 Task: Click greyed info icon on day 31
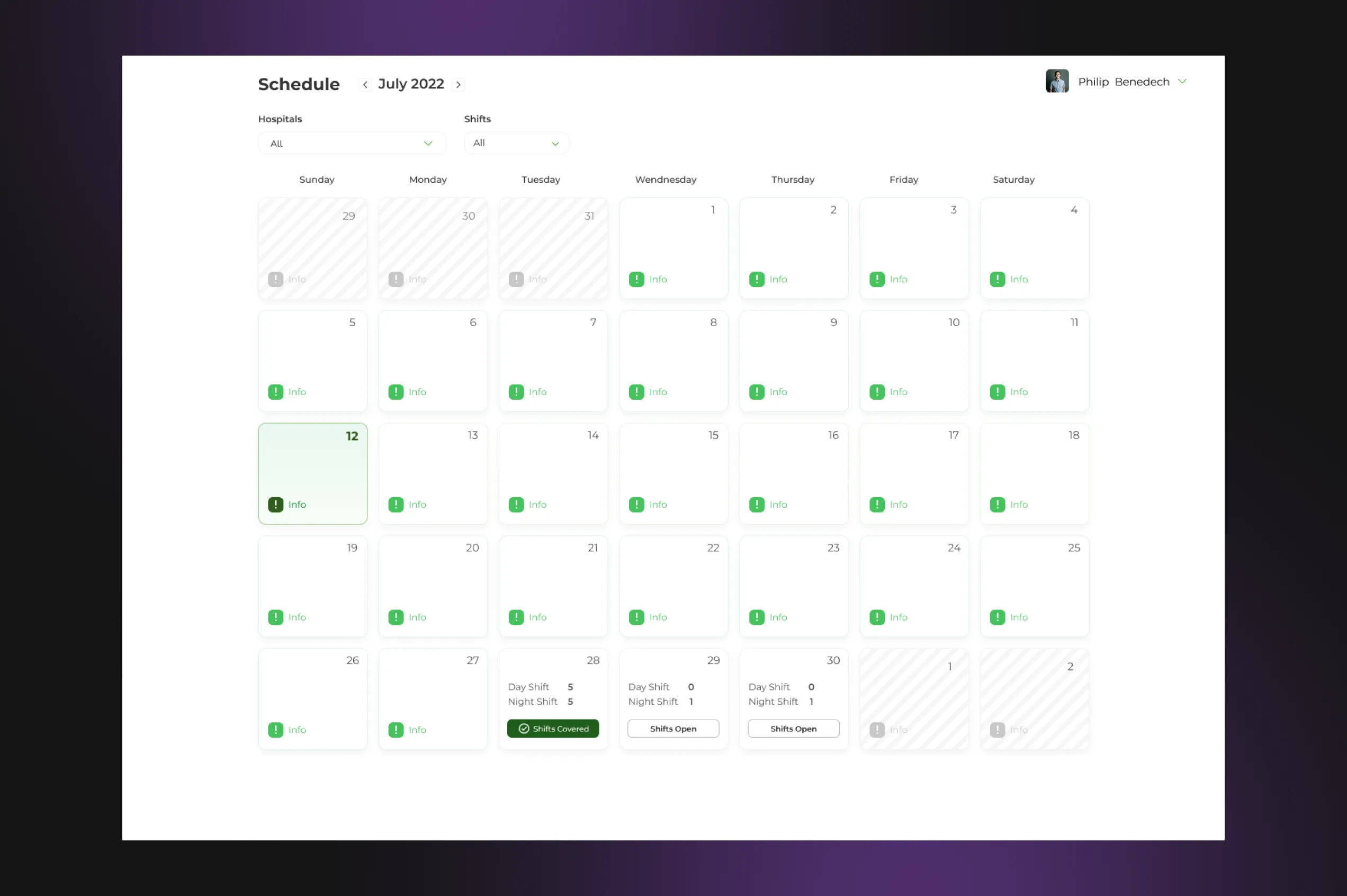coord(516,280)
